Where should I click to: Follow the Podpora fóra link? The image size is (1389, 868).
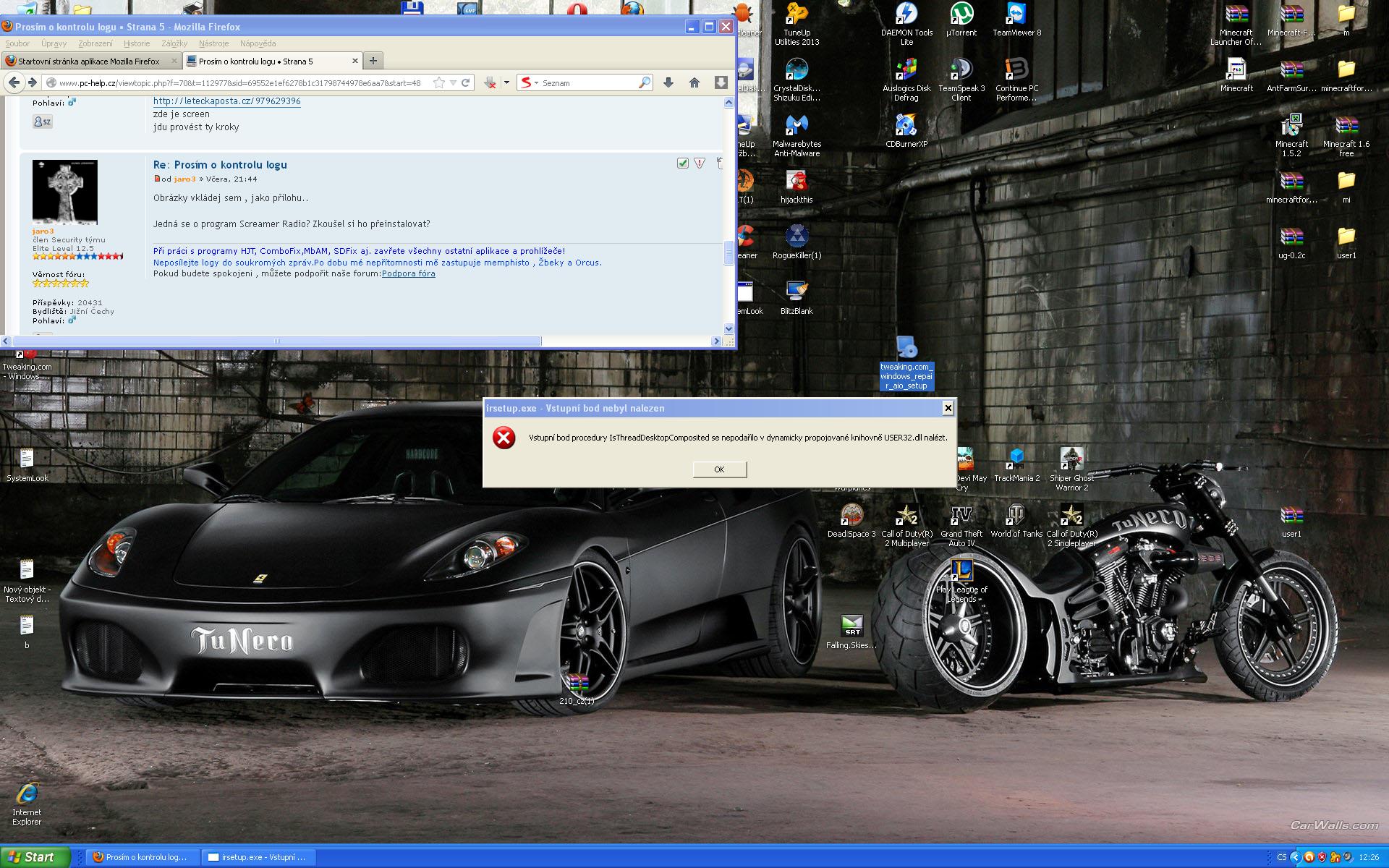tap(409, 273)
